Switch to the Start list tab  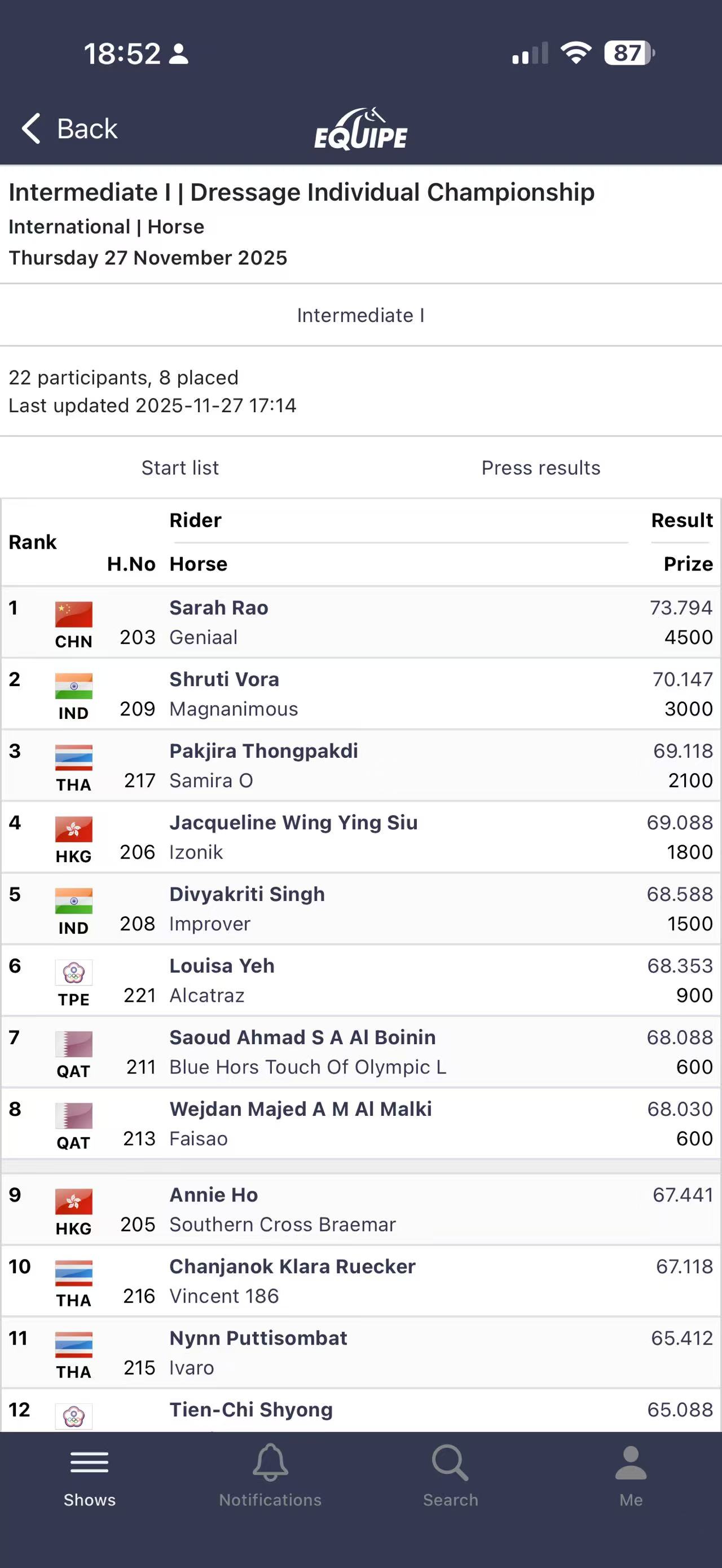tap(180, 467)
